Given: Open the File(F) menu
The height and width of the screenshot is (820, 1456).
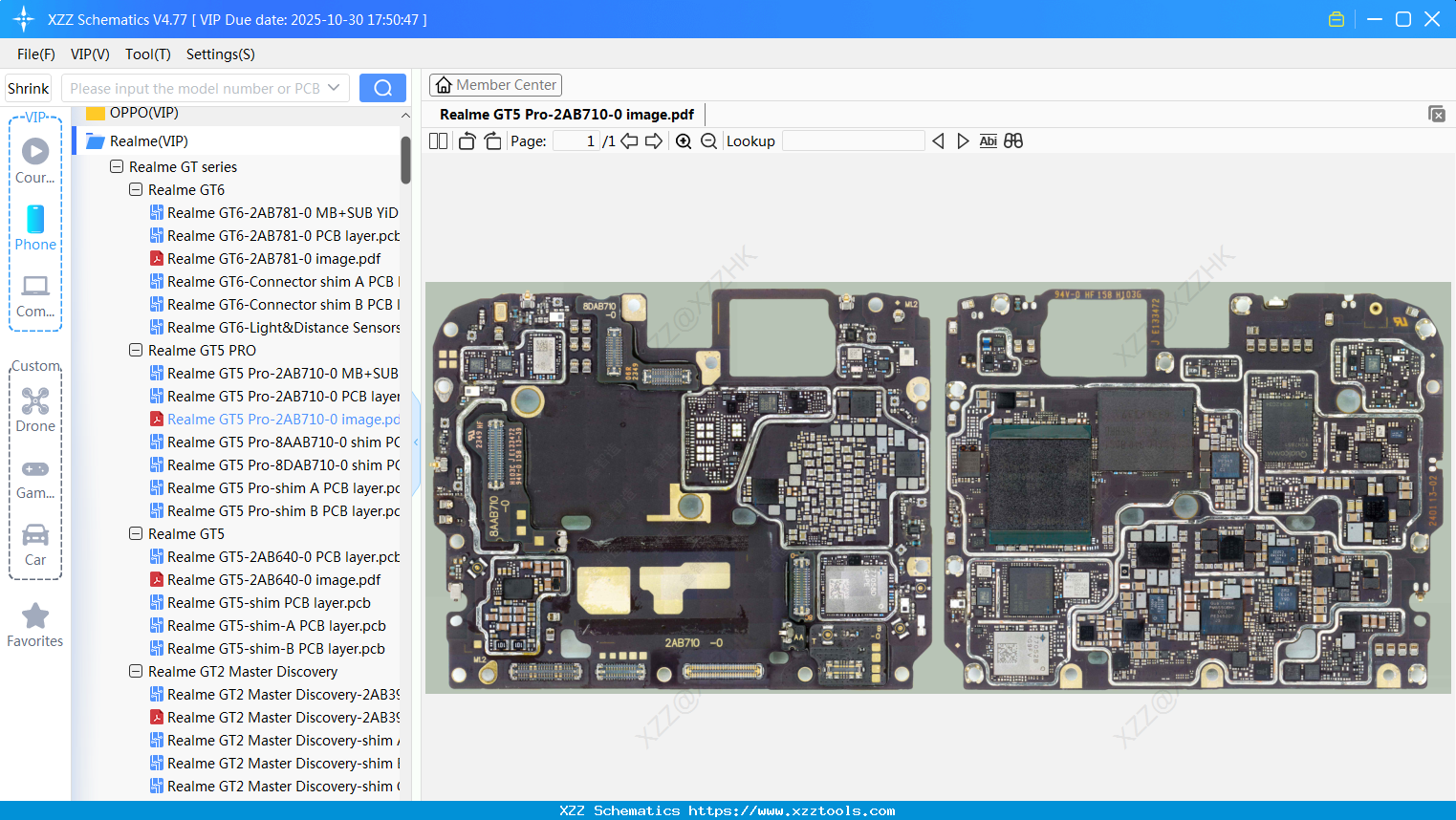Looking at the screenshot, I should coord(36,54).
